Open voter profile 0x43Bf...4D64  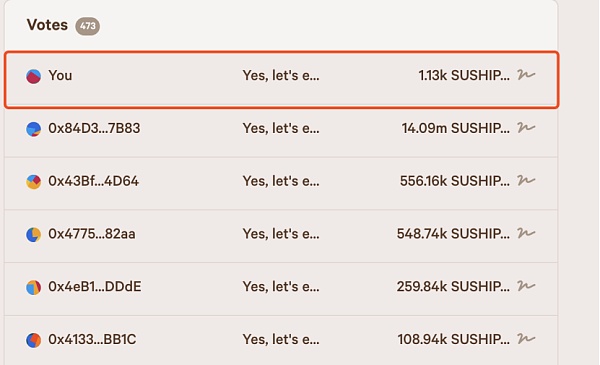click(93, 181)
